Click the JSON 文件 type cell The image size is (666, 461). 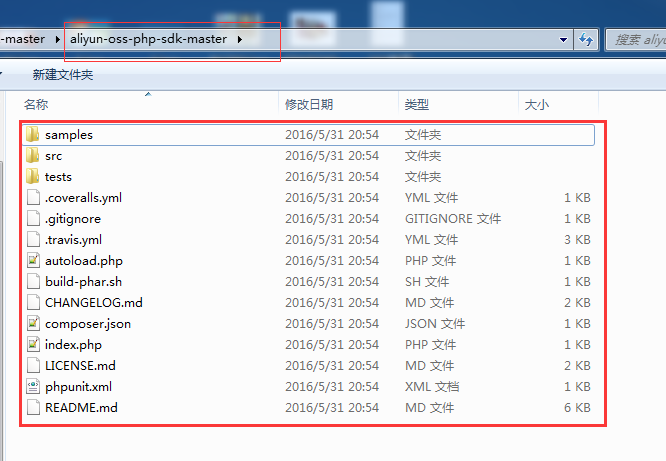tap(435, 324)
